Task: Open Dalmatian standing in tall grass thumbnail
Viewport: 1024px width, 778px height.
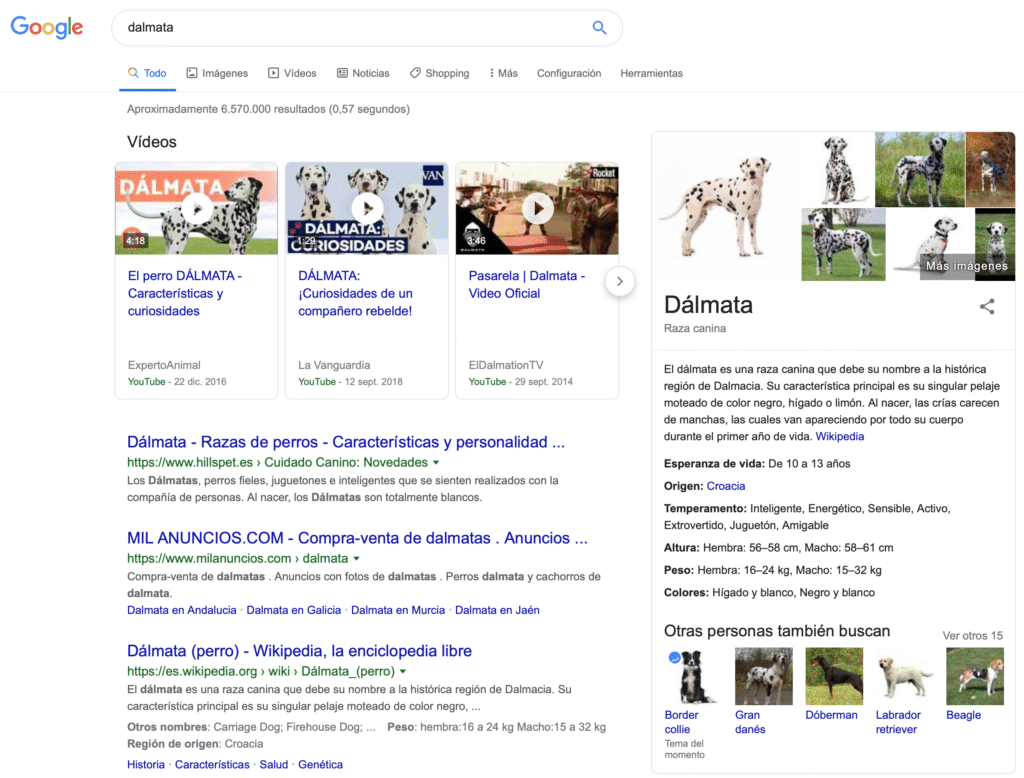Action: (920, 169)
